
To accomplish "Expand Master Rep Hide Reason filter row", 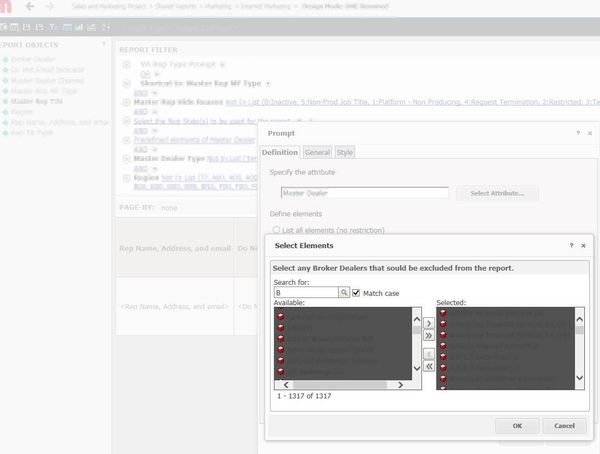I will [x=127, y=102].
